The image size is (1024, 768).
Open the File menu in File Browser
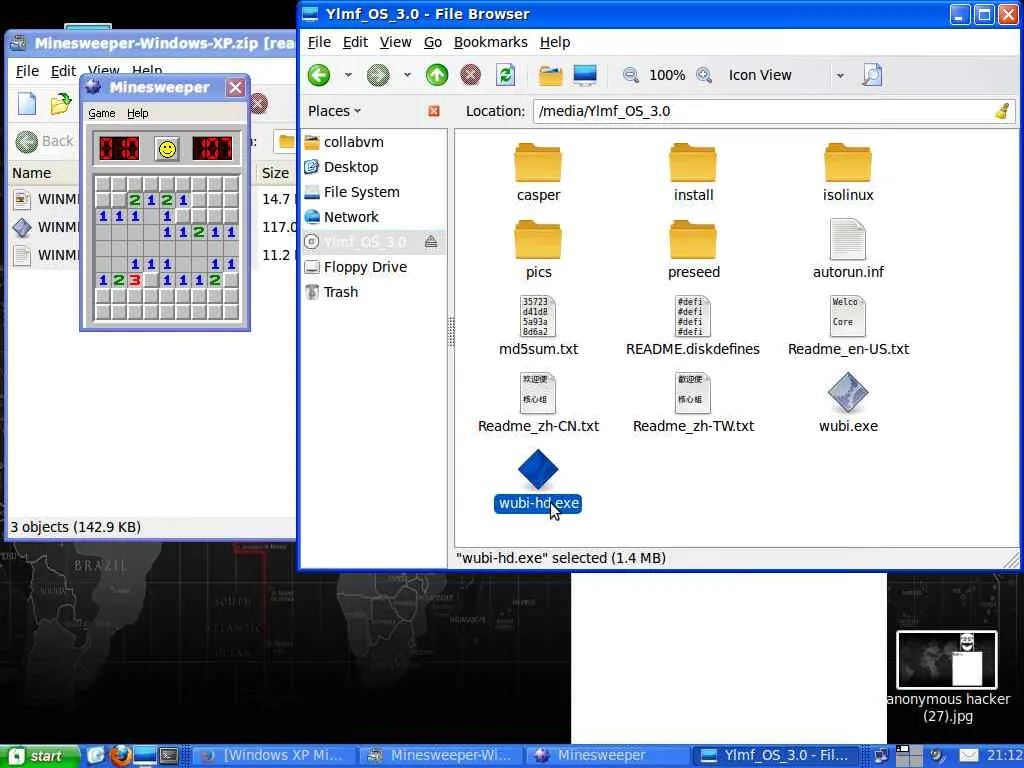(x=319, y=42)
